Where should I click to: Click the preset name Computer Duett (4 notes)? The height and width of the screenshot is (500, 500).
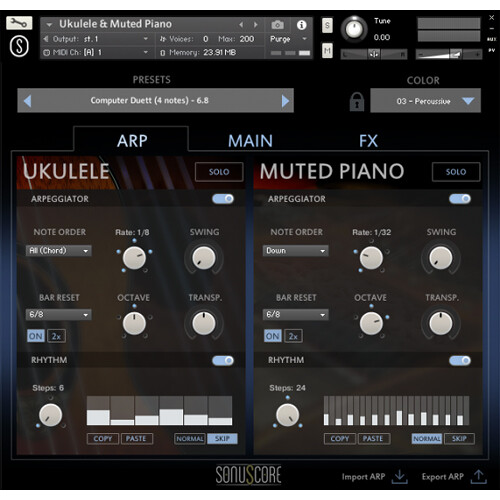149,100
